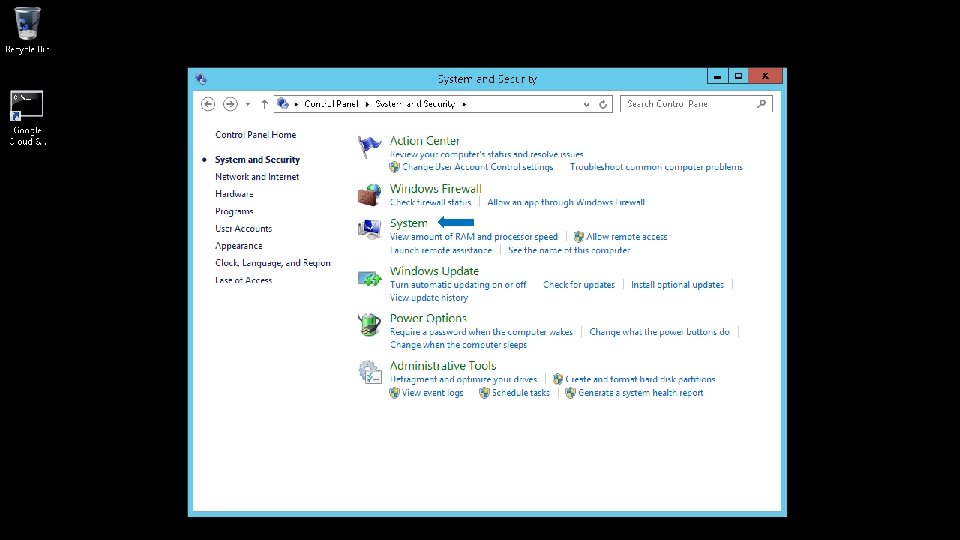
Task: Open Troubleshoot common computer problems
Action: pos(656,167)
